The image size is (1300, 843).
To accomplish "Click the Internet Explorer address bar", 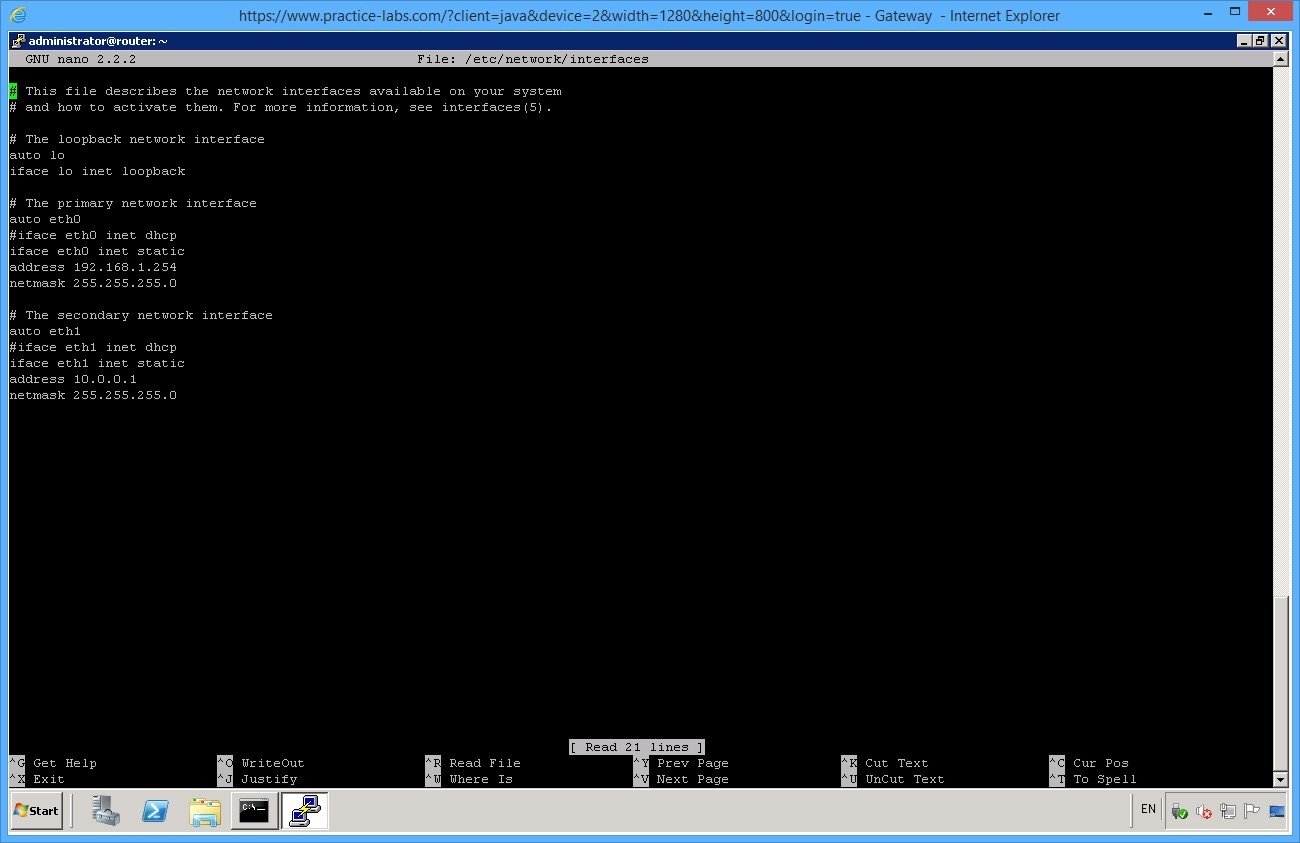I will [x=650, y=15].
